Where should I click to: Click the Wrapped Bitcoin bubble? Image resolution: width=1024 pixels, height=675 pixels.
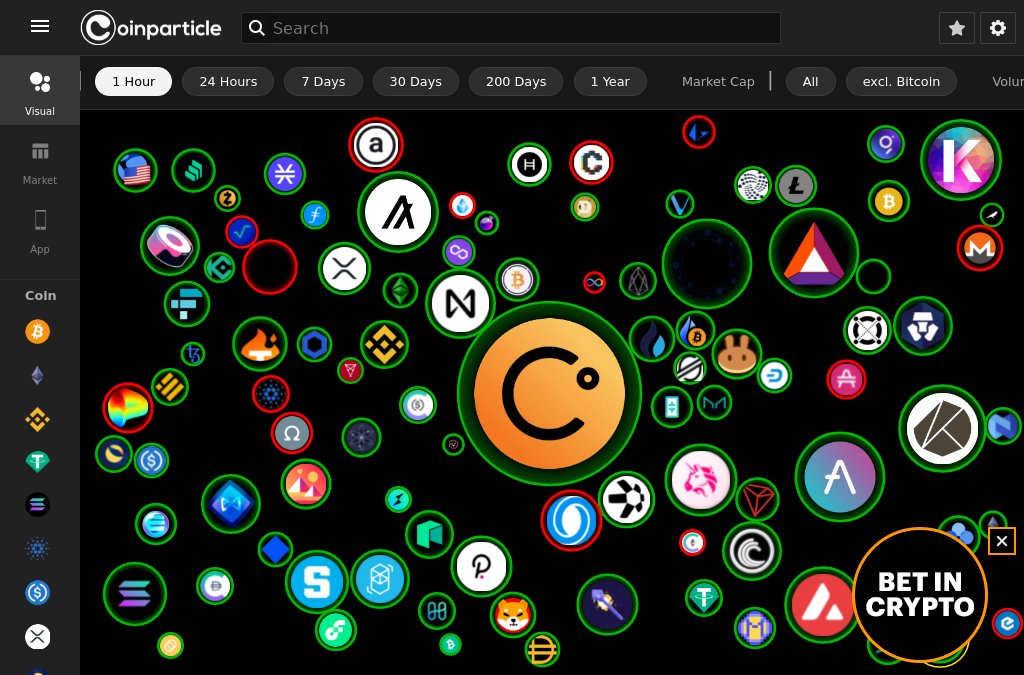pyautogui.click(x=517, y=280)
